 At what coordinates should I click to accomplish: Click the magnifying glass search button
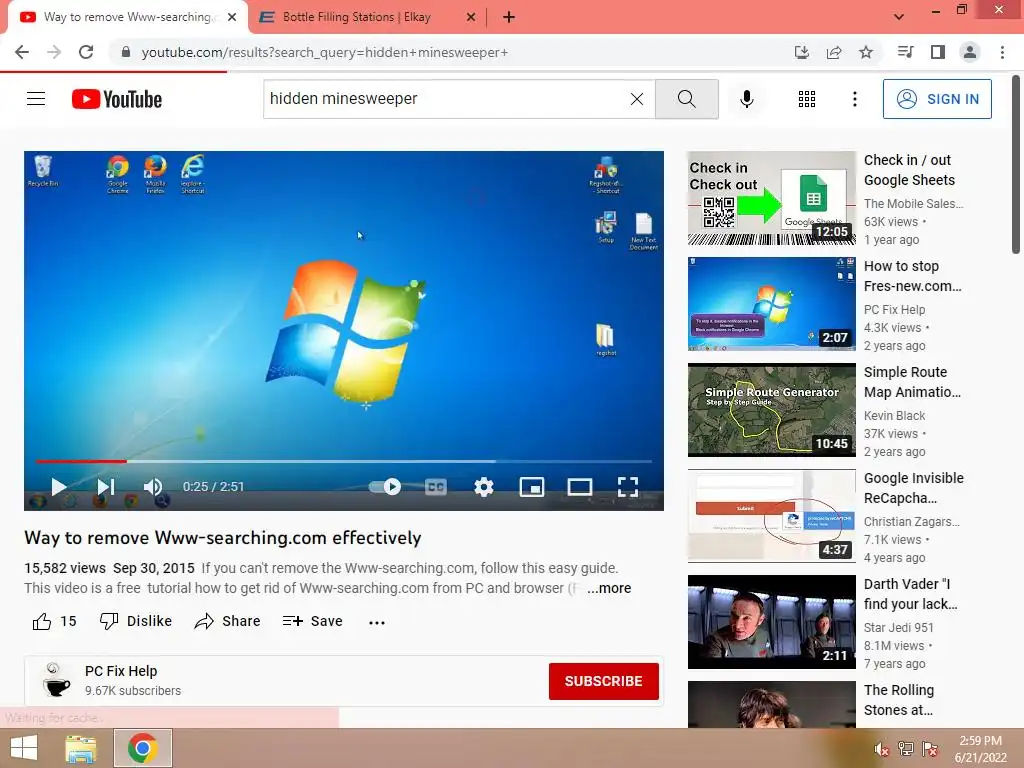point(686,99)
